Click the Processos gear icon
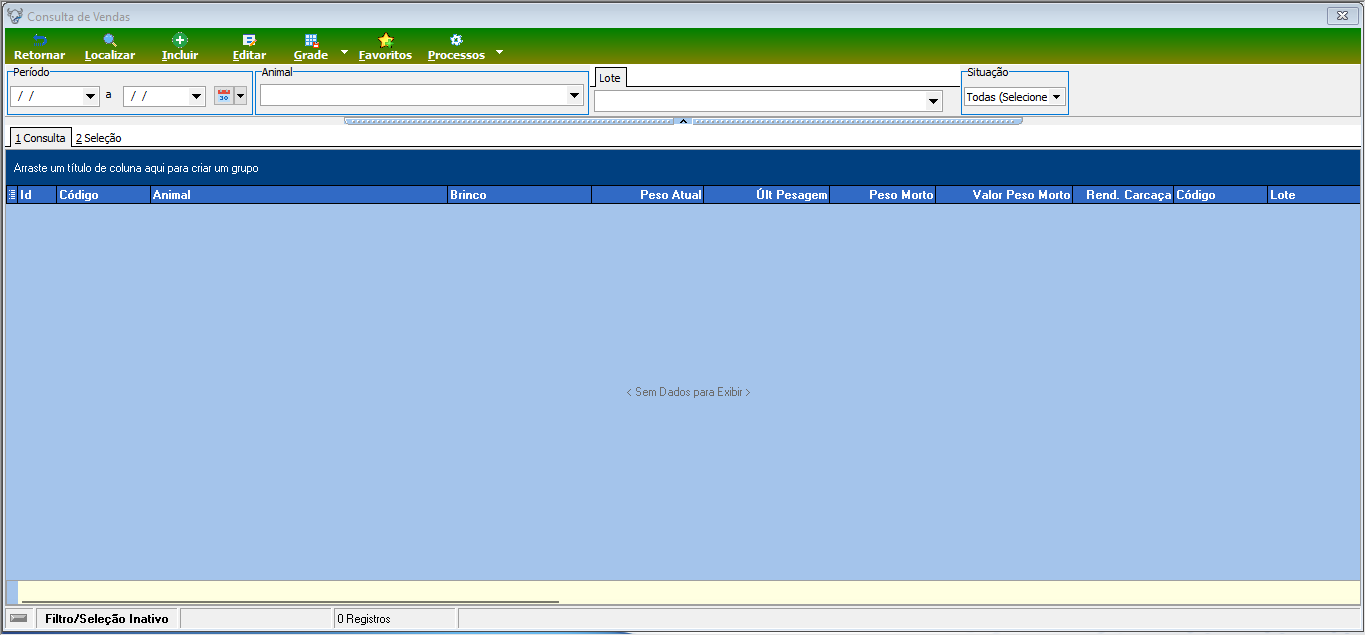This screenshot has width=1366, height=636. coord(456,40)
